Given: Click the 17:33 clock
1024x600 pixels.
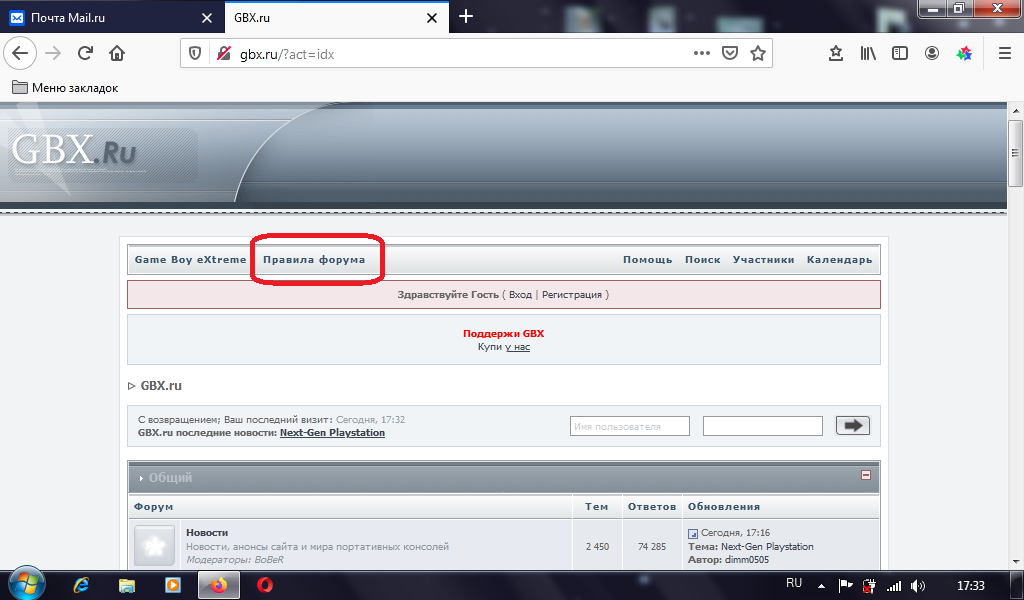Looking at the screenshot, I should pos(970,586).
